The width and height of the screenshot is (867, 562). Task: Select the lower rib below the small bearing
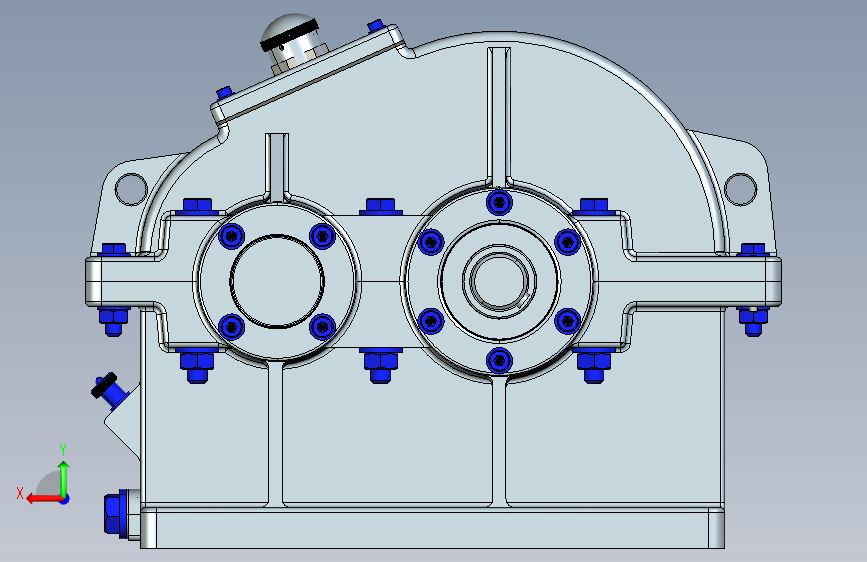pos(276,434)
